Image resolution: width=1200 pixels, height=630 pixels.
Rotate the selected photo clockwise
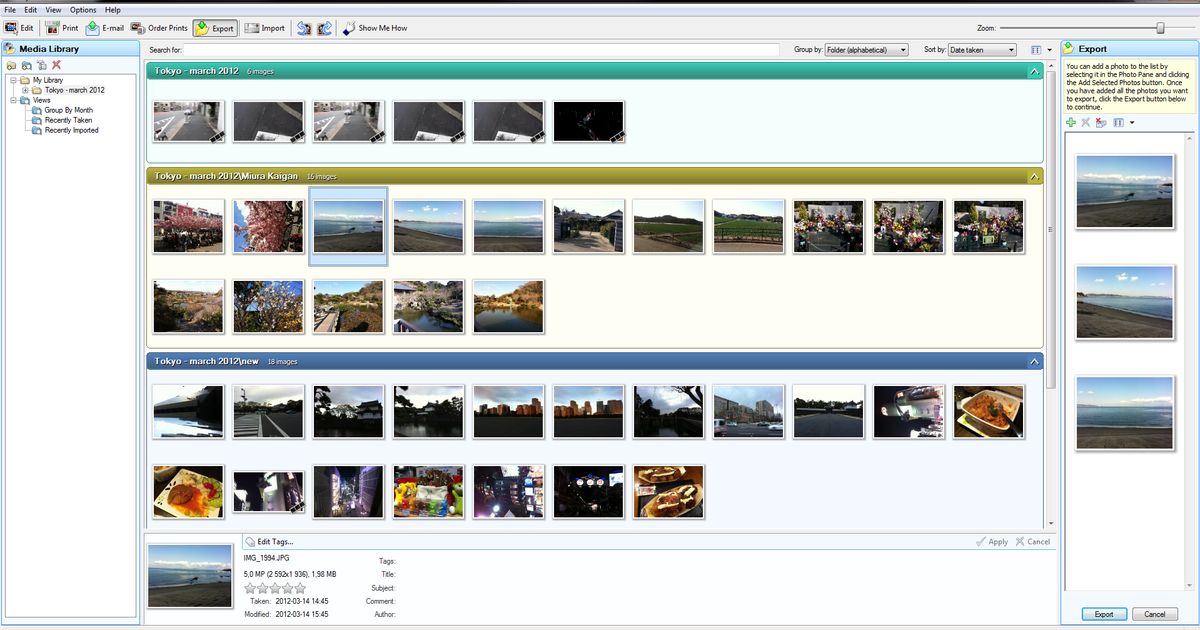coord(323,28)
